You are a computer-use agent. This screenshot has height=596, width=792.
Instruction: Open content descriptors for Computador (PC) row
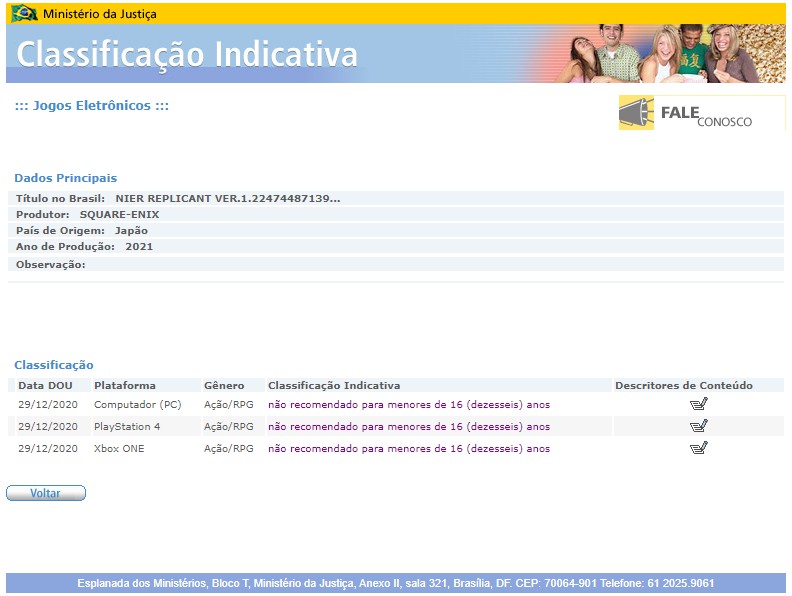click(x=699, y=404)
